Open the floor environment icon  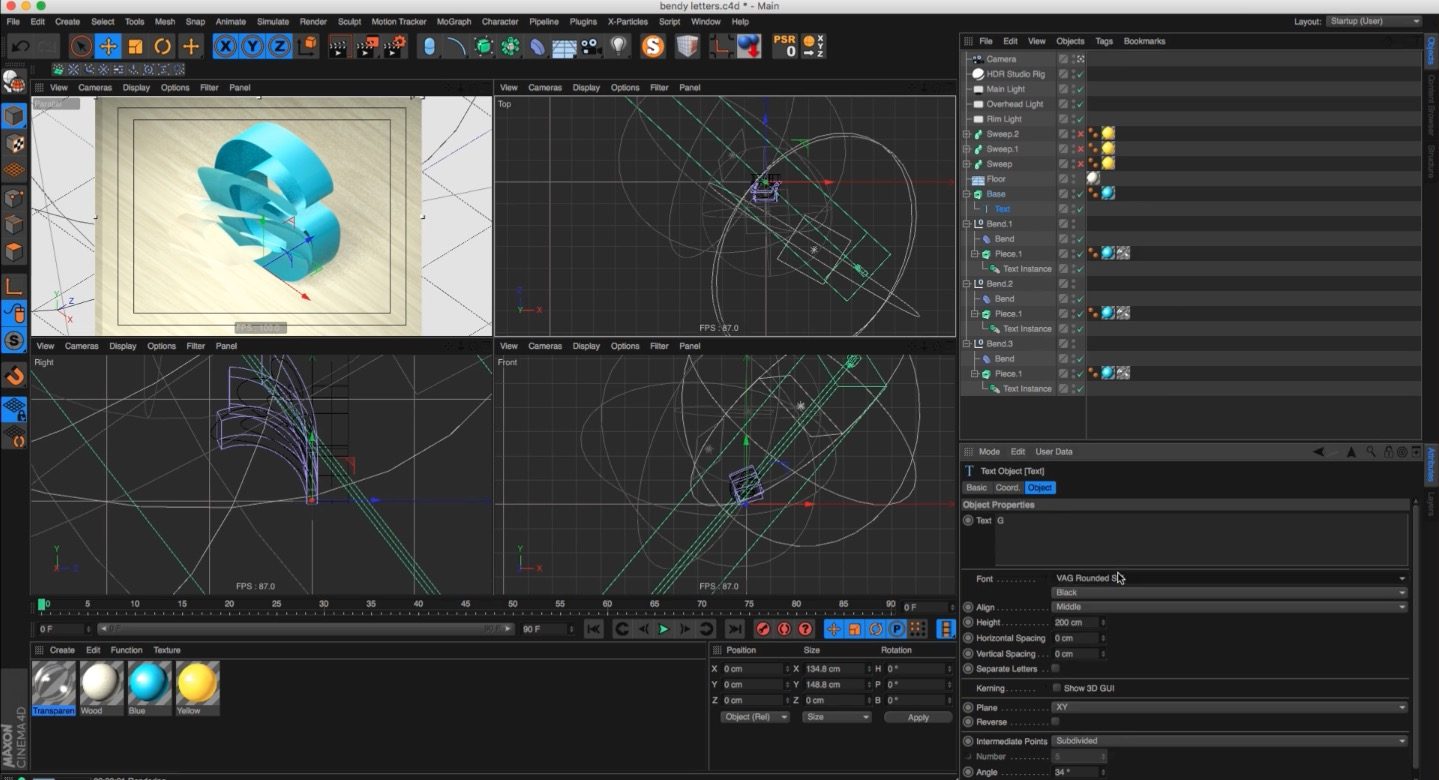click(565, 46)
